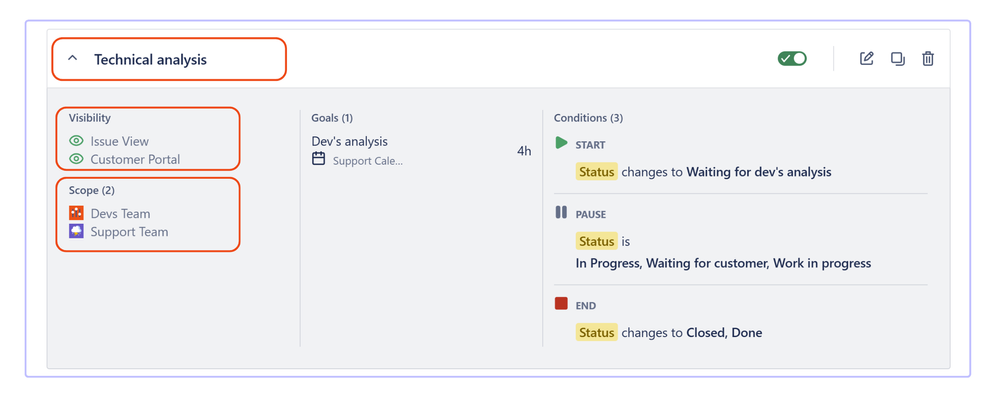Click the Status tag in PAUSE condition
Viewport: 999px width, 402px height.
(x=596, y=241)
